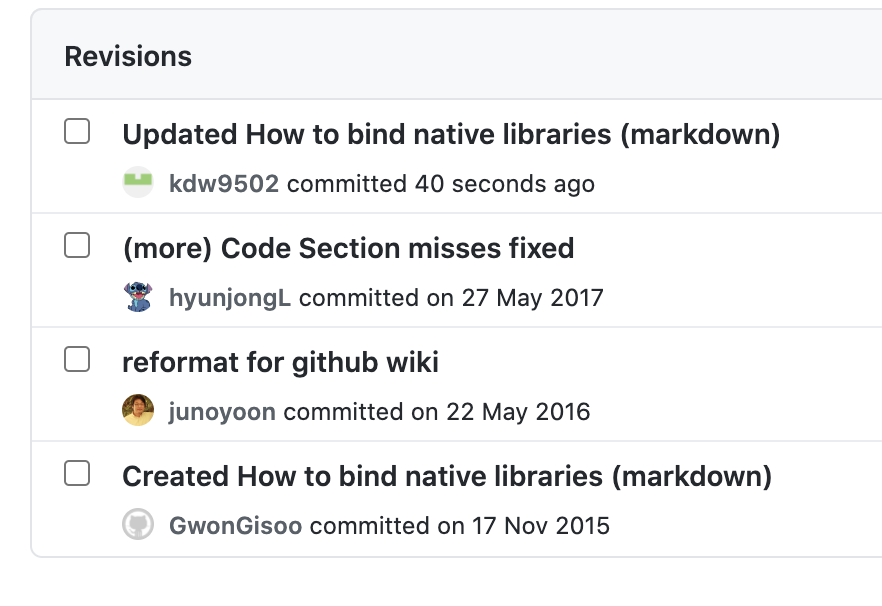
Task: Tick the checkbox beside 'reformat for github wiki'
Action: click(77, 358)
